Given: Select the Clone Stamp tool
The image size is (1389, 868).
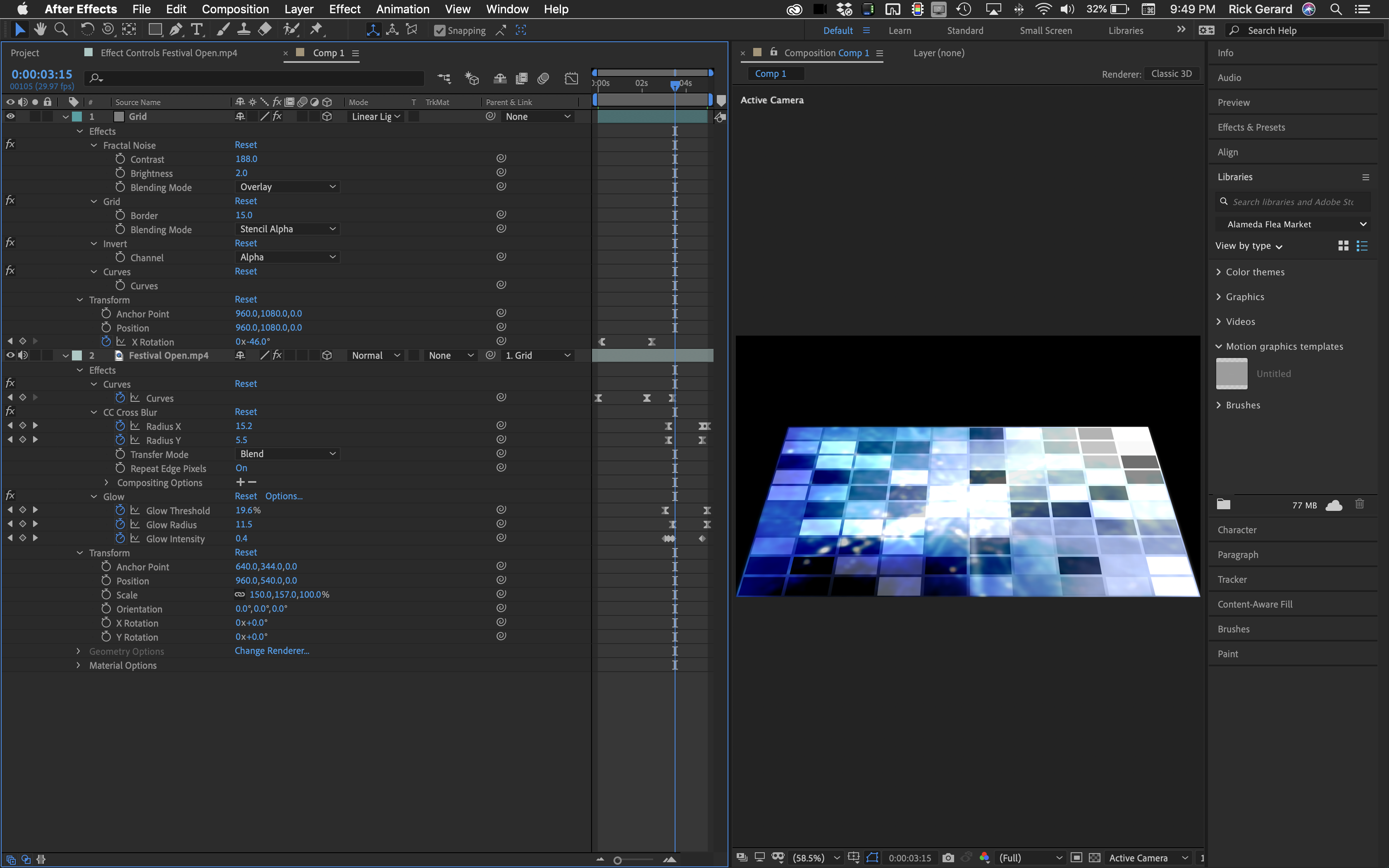Looking at the screenshot, I should coord(244,29).
